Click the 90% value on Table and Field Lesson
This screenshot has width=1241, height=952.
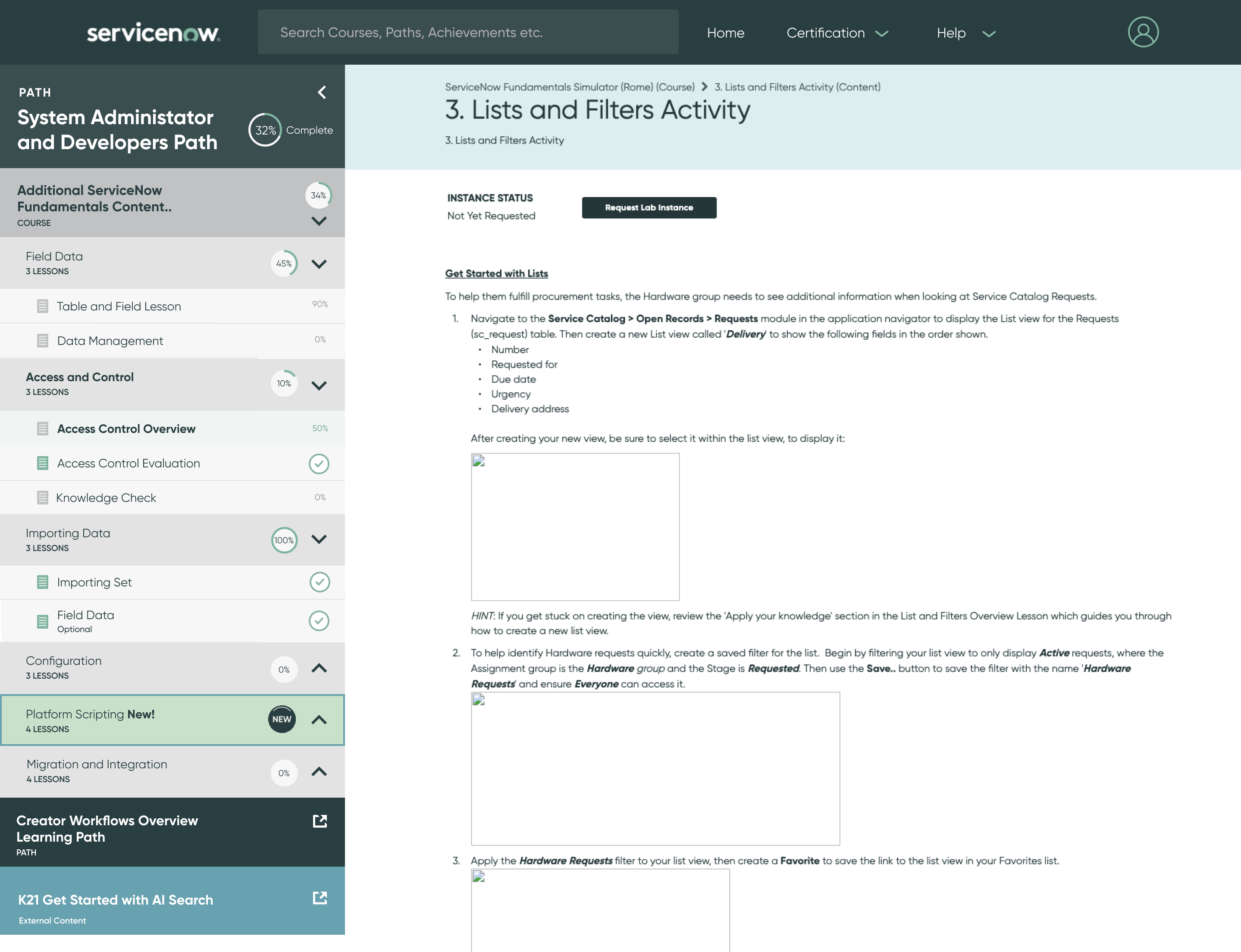[320, 304]
